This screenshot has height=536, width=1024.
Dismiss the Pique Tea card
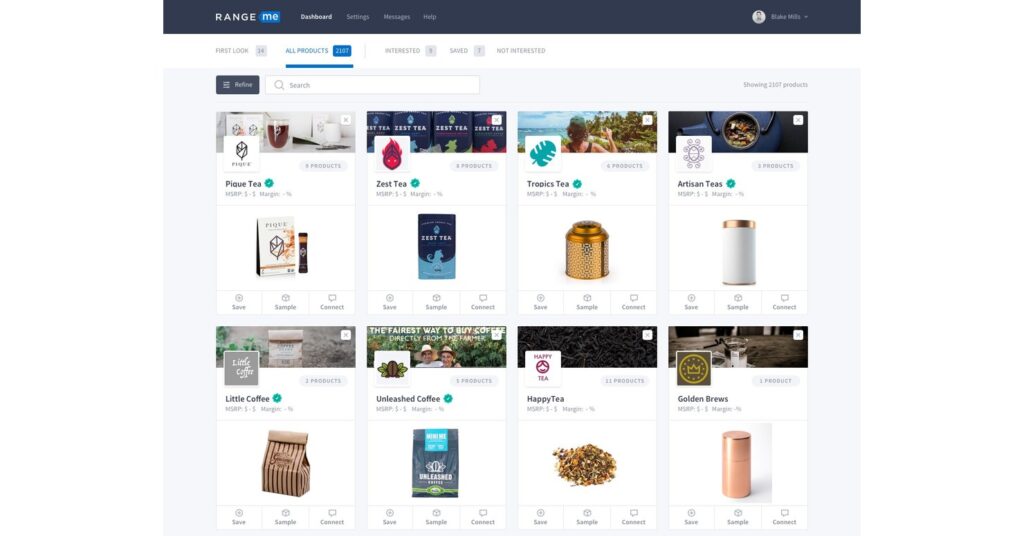click(346, 120)
